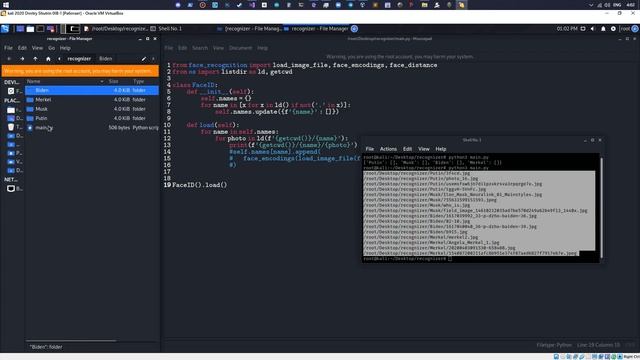The width and height of the screenshot is (640, 360).
Task: Switch to Shell No. 1 taskbar item
Action: tap(166, 29)
